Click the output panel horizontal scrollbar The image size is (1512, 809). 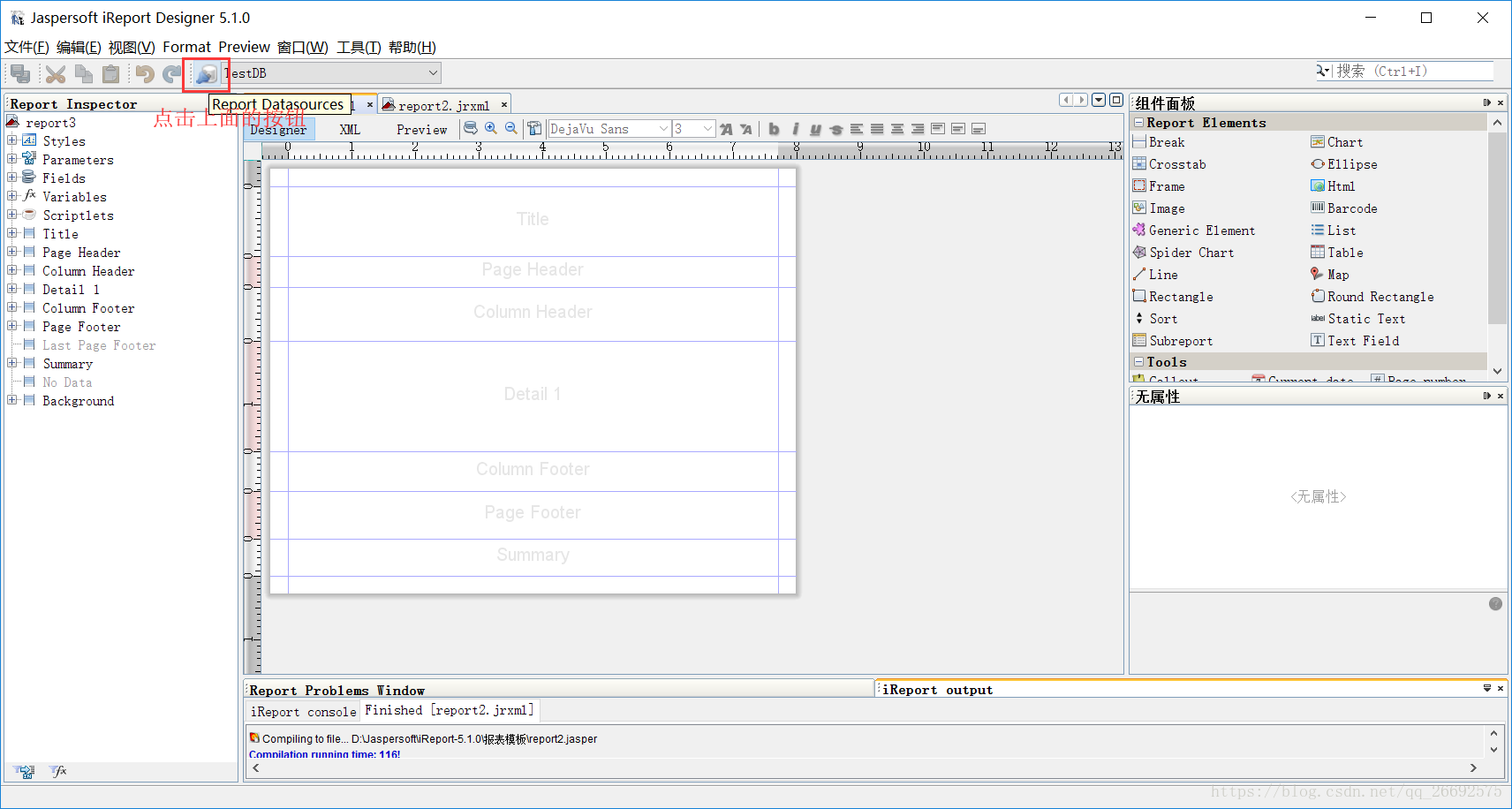point(865,768)
